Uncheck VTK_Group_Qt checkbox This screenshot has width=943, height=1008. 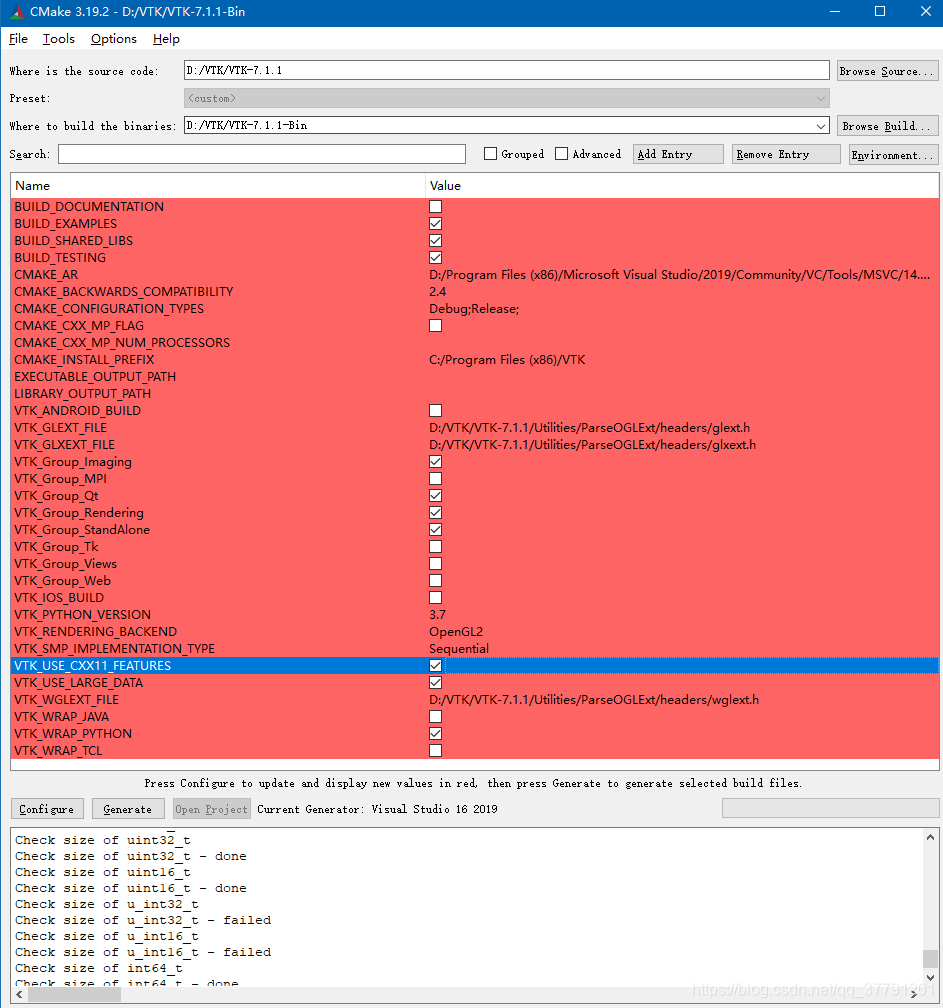coord(436,496)
